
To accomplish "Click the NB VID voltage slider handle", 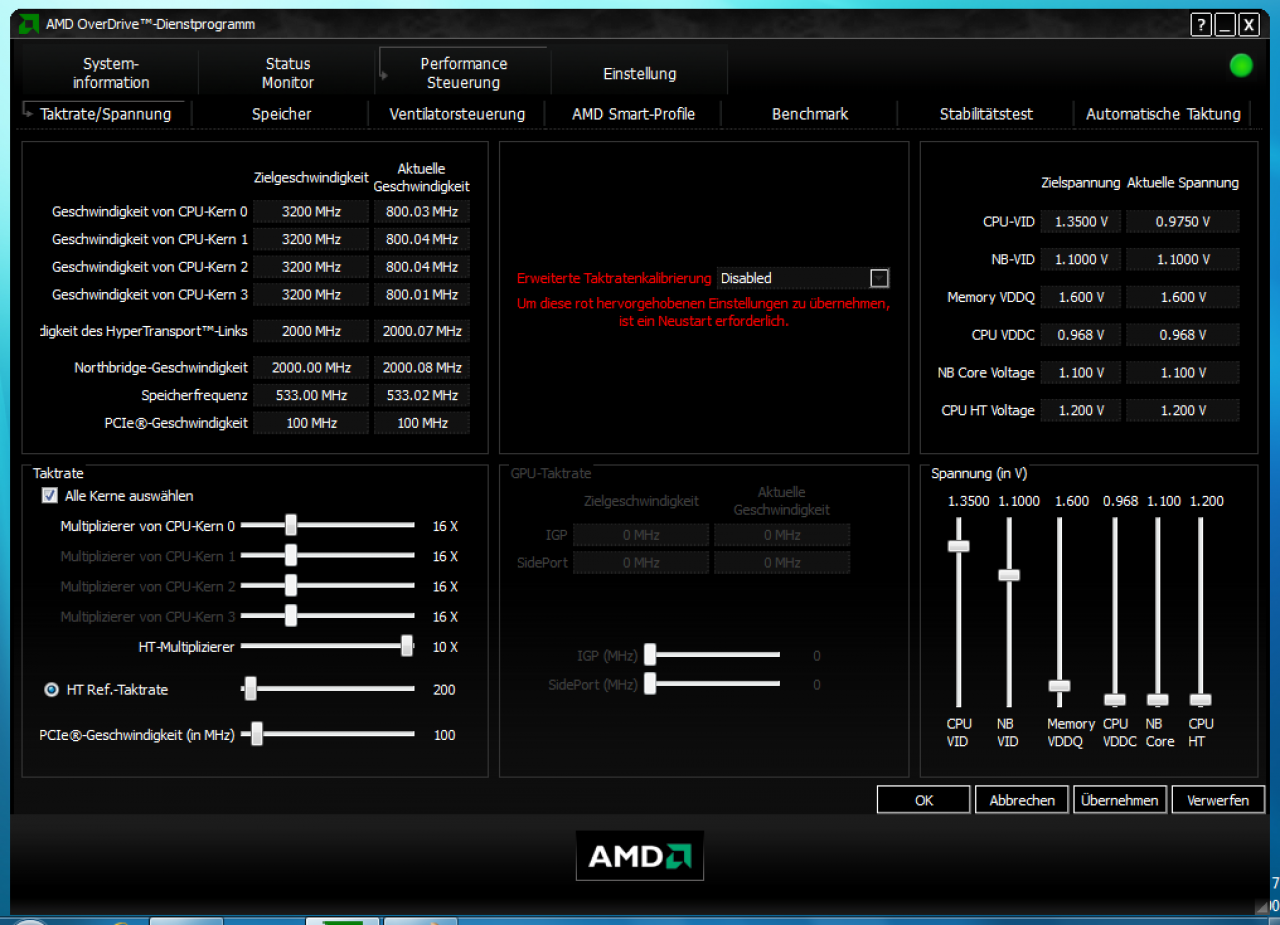I will pos(1009,575).
